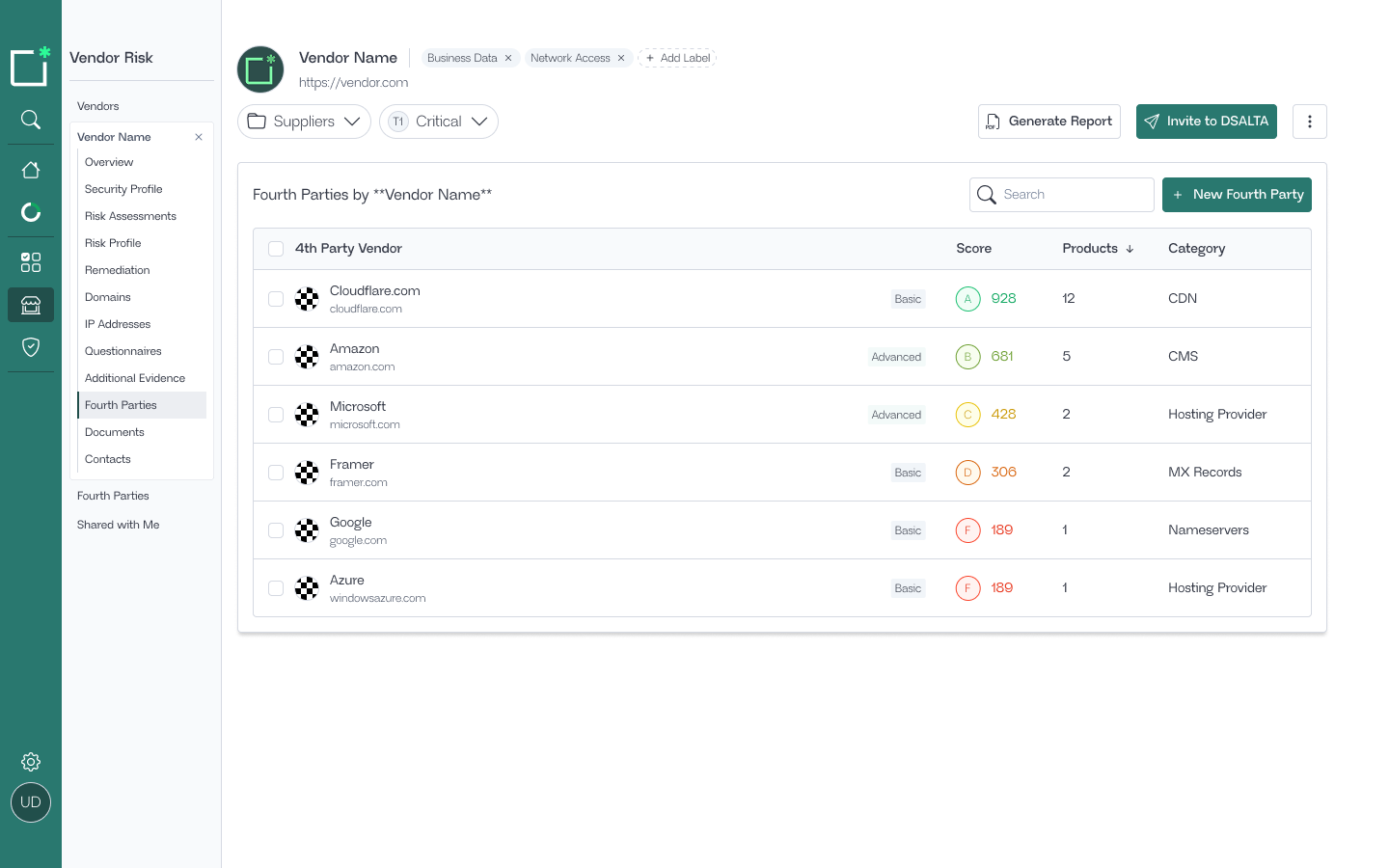Close the Vendor Name sidebar section
Image resolution: width=1389 pixels, height=868 pixels.
[199, 137]
